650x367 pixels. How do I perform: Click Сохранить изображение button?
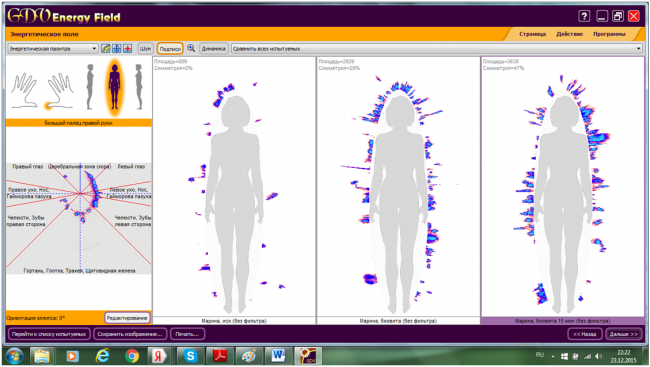click(x=130, y=334)
